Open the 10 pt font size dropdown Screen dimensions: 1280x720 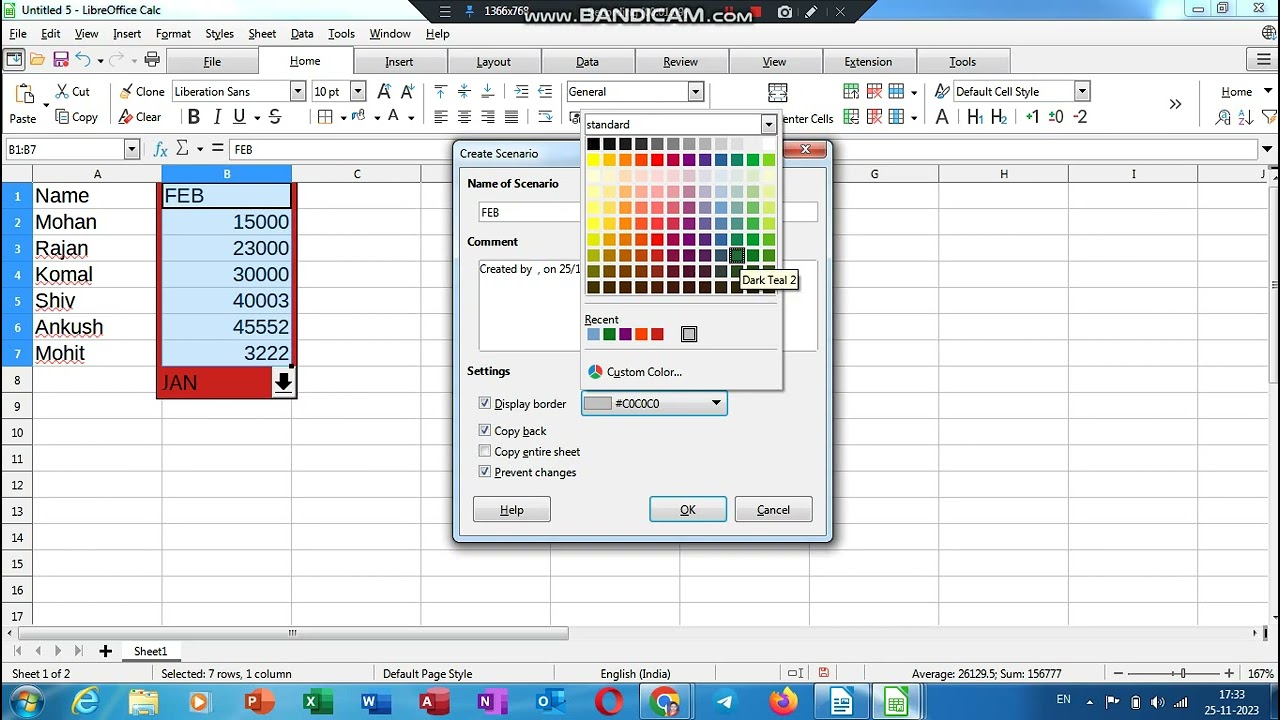(357, 91)
